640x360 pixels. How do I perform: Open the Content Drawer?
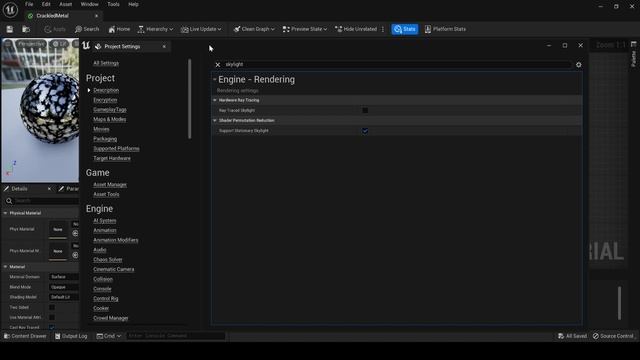pyautogui.click(x=25, y=336)
